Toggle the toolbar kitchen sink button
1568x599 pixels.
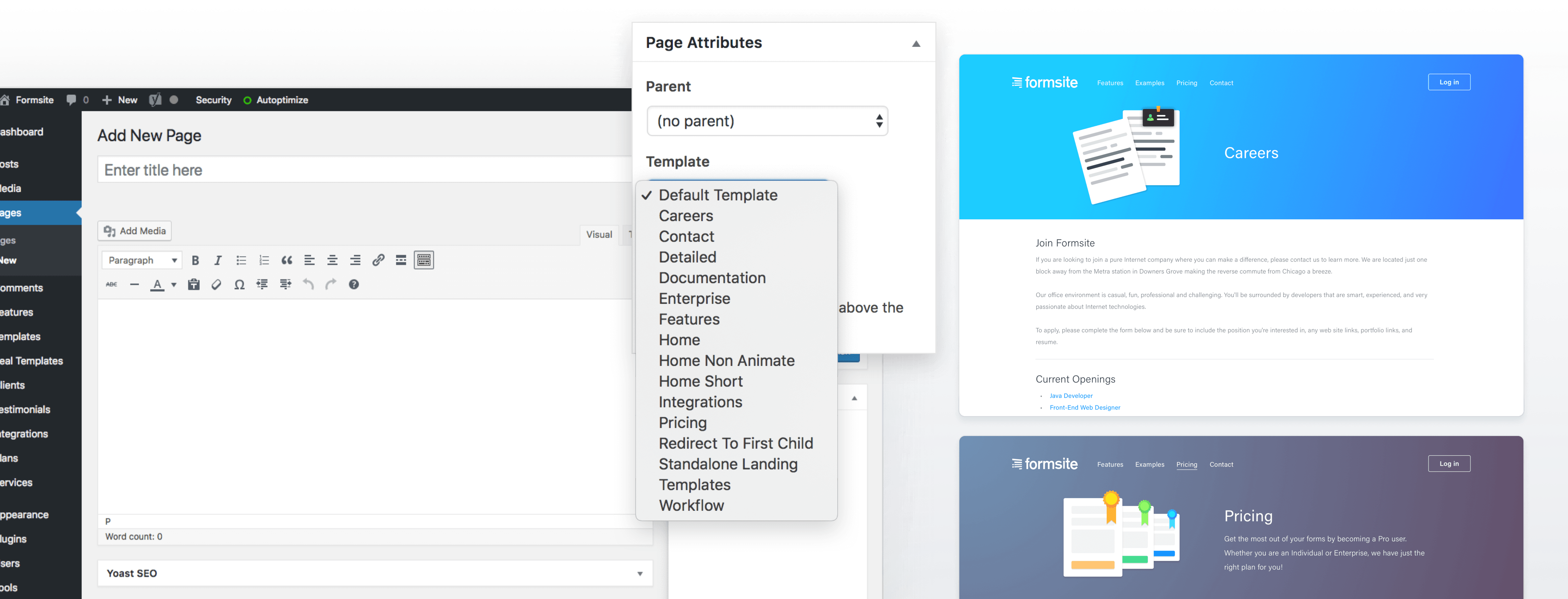pyautogui.click(x=424, y=261)
